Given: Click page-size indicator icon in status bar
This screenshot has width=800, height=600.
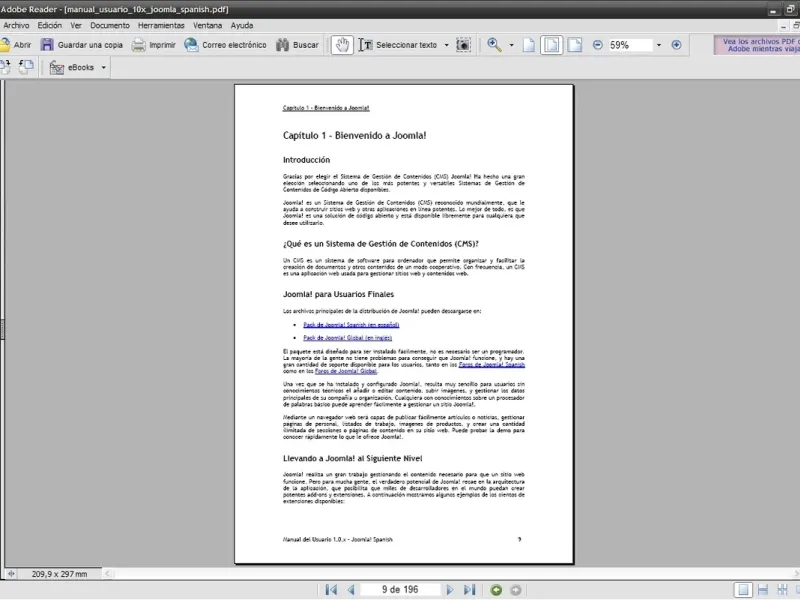Looking at the screenshot, I should tap(11, 574).
